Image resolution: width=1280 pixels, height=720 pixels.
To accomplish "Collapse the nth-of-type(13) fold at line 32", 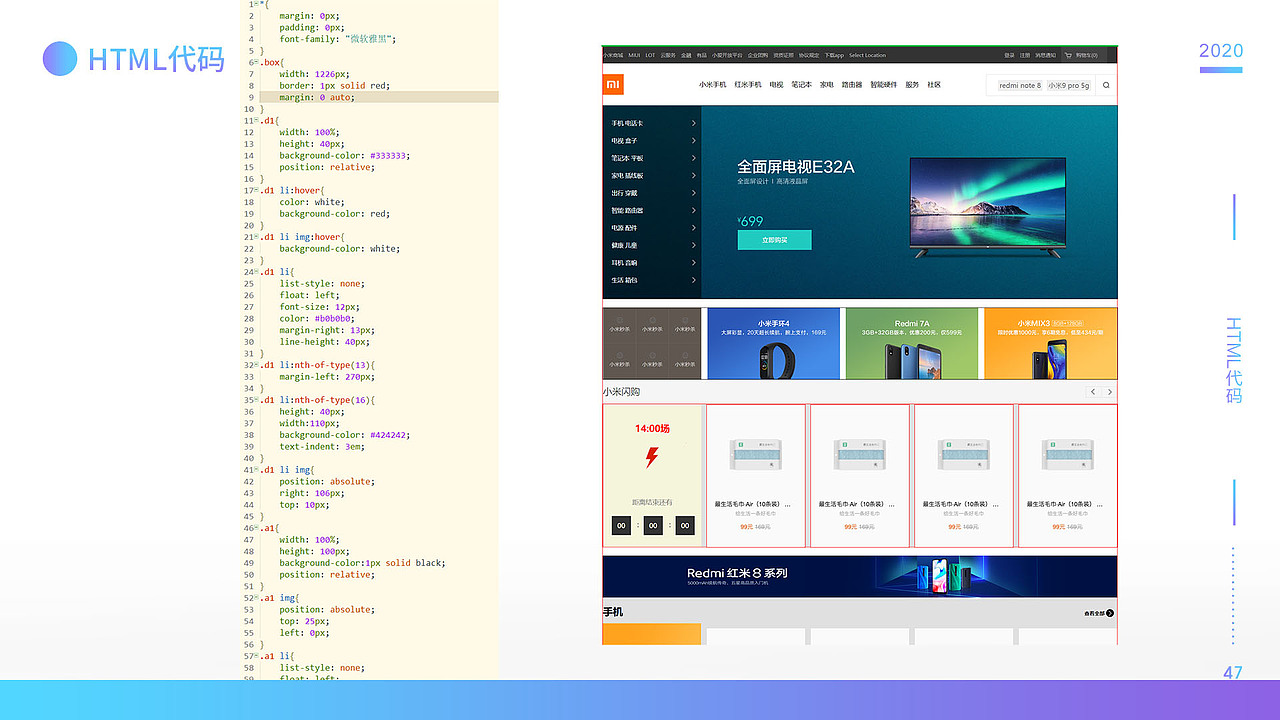I will pos(256,365).
